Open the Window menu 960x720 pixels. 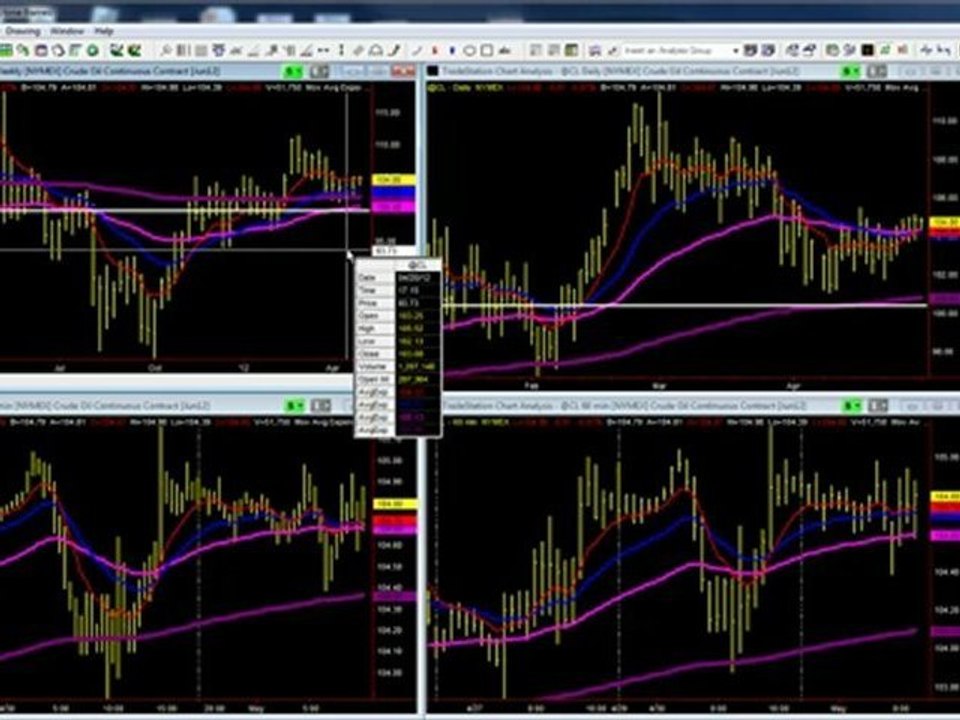(x=67, y=31)
